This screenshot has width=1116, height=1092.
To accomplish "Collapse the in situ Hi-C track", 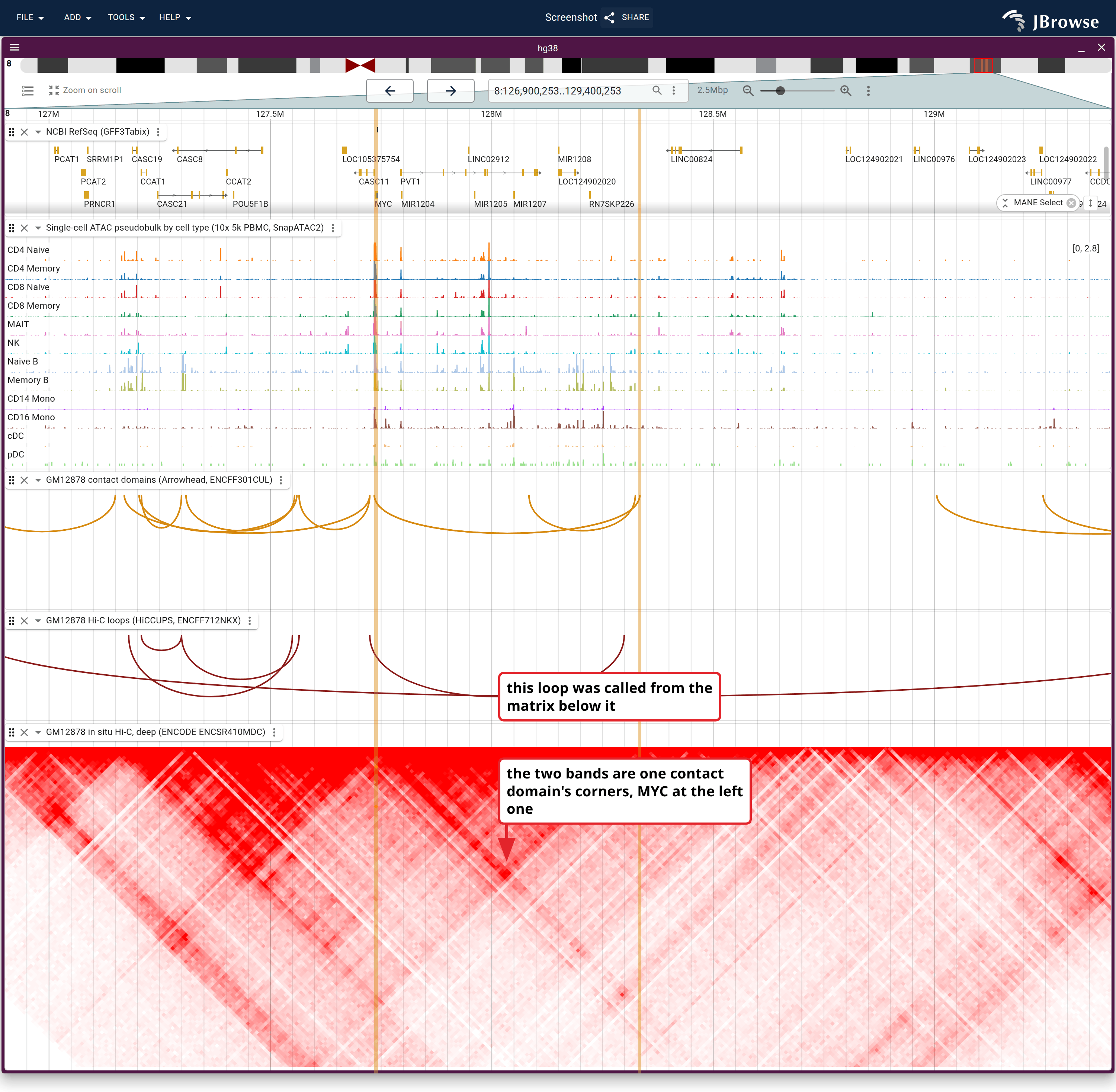I will [x=38, y=732].
